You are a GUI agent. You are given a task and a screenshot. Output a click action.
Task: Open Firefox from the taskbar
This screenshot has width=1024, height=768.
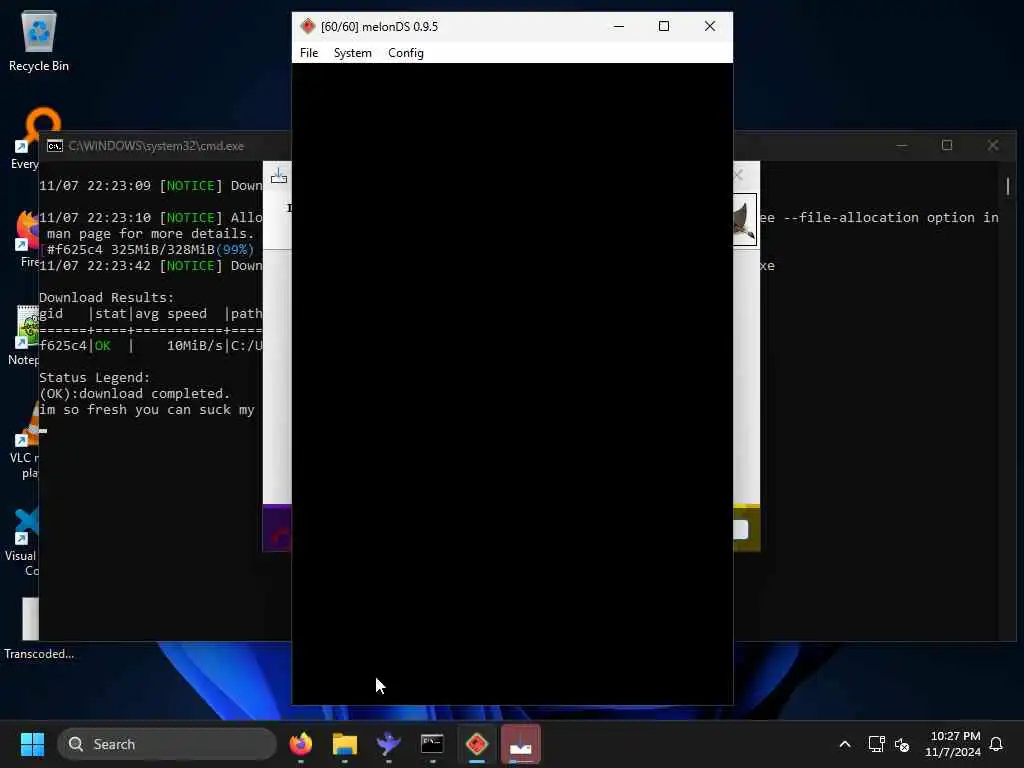pos(300,744)
